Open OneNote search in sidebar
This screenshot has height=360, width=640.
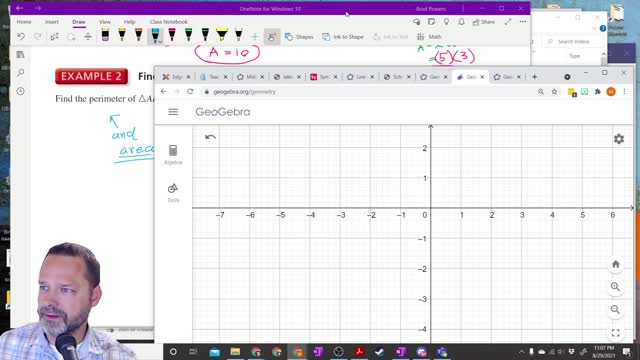click(20, 73)
